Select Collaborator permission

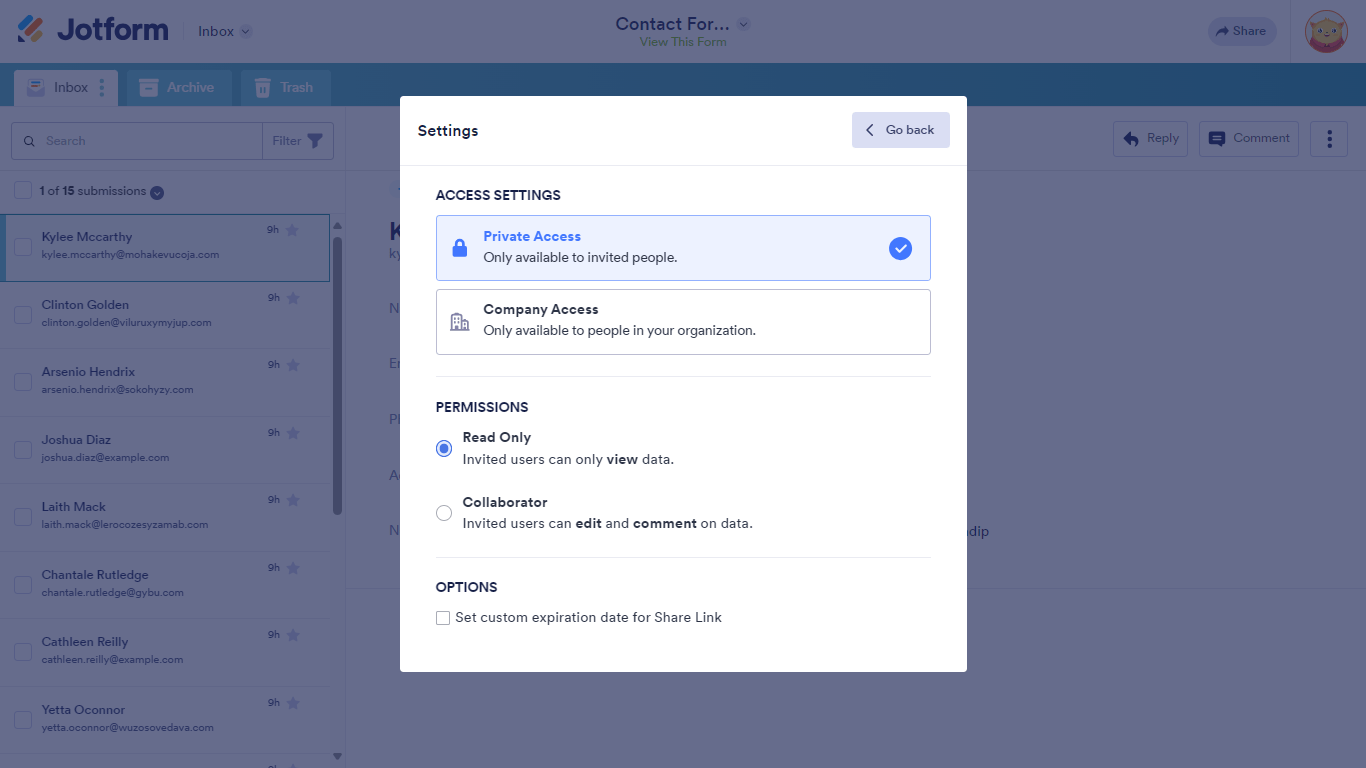[443, 512]
